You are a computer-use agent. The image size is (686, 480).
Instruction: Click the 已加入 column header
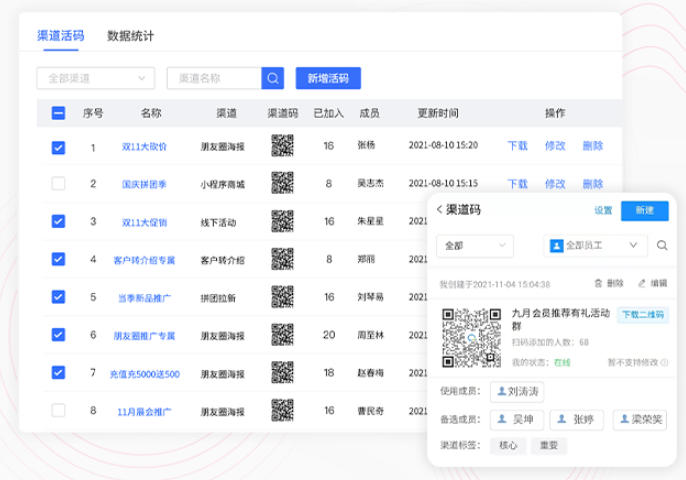(x=329, y=113)
